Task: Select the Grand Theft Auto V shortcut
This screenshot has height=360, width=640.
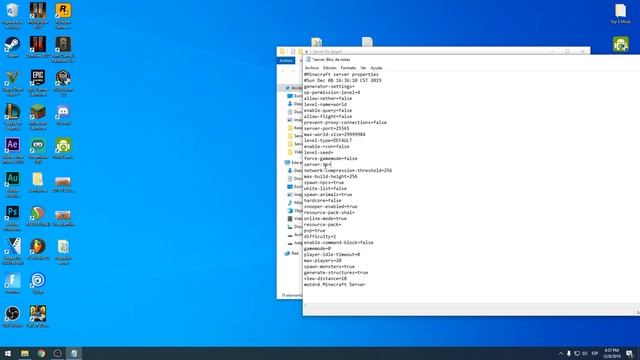Action: pos(12,83)
